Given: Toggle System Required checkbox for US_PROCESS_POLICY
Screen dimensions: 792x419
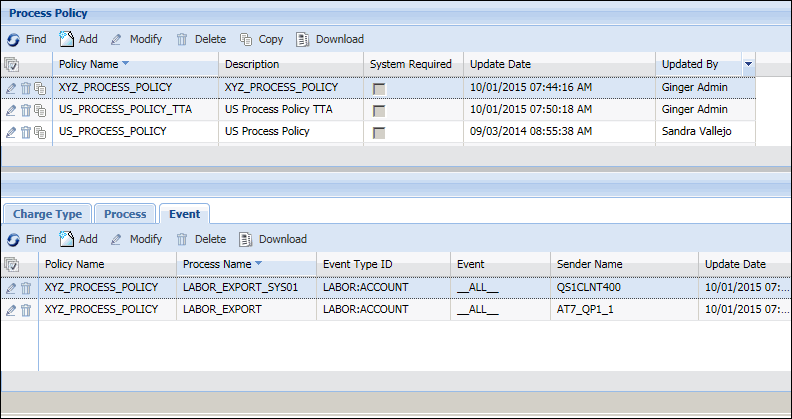Looking at the screenshot, I should point(379,132).
